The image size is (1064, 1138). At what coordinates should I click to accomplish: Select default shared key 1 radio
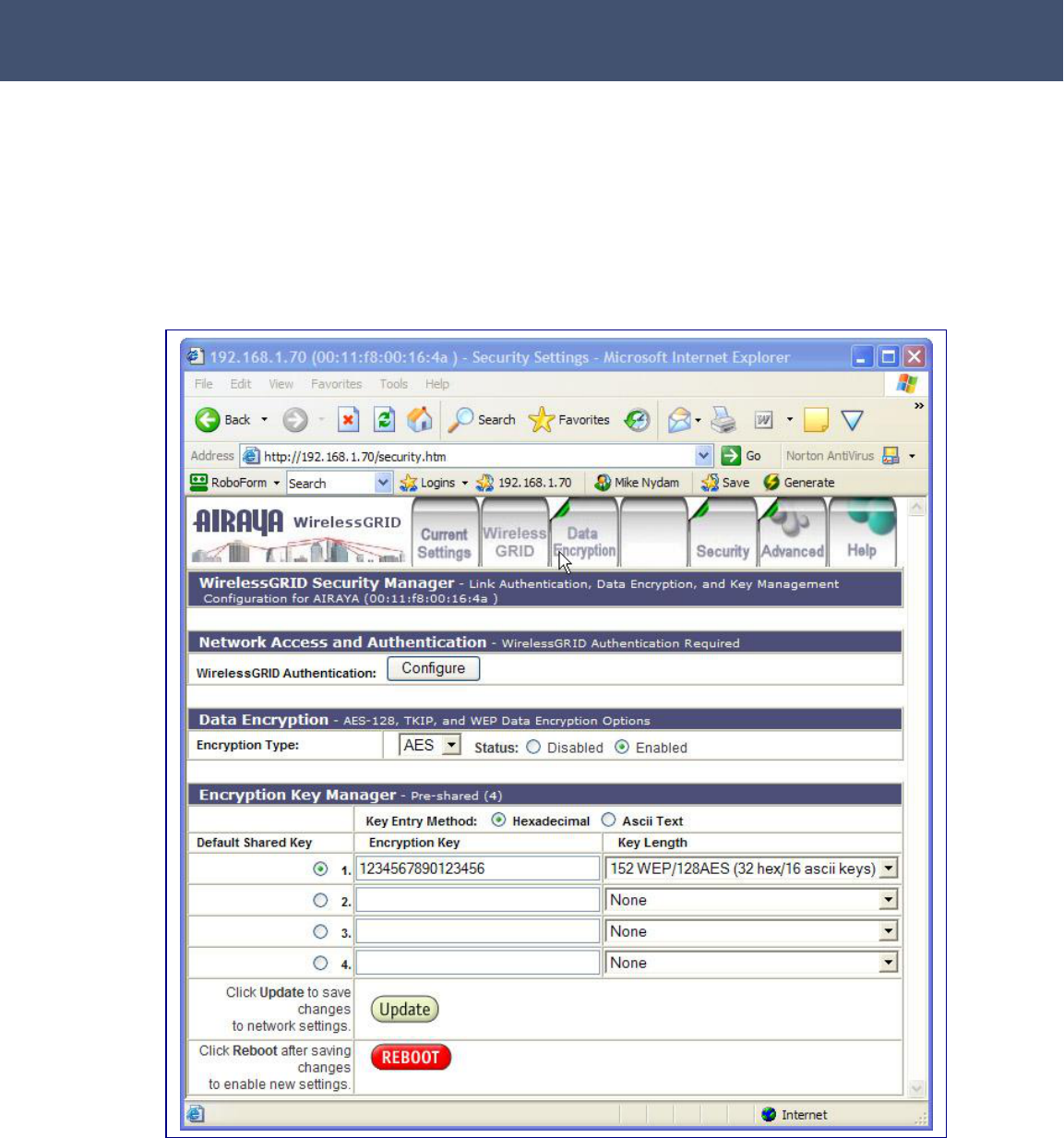(x=320, y=868)
